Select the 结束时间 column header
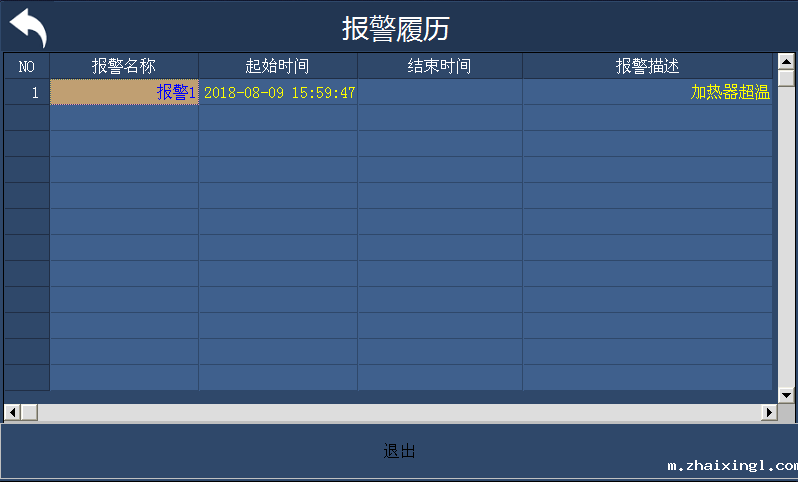798x482 pixels. point(439,66)
